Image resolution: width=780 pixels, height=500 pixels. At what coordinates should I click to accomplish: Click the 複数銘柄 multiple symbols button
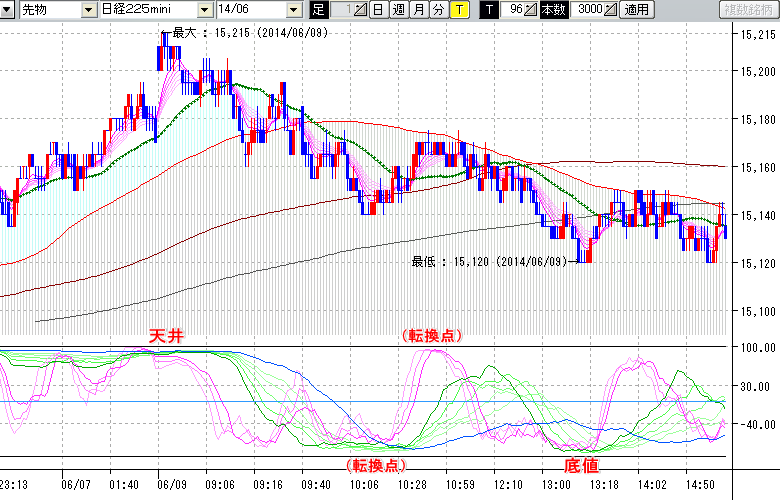[x=748, y=10]
